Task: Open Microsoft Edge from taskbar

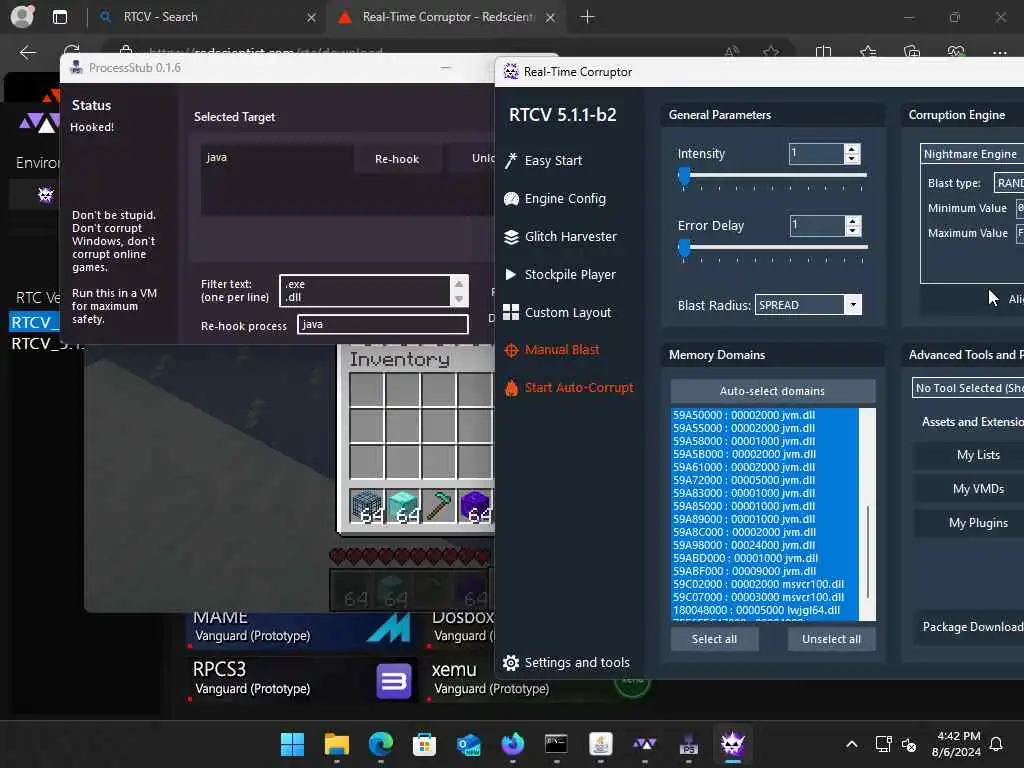Action: 381,744
